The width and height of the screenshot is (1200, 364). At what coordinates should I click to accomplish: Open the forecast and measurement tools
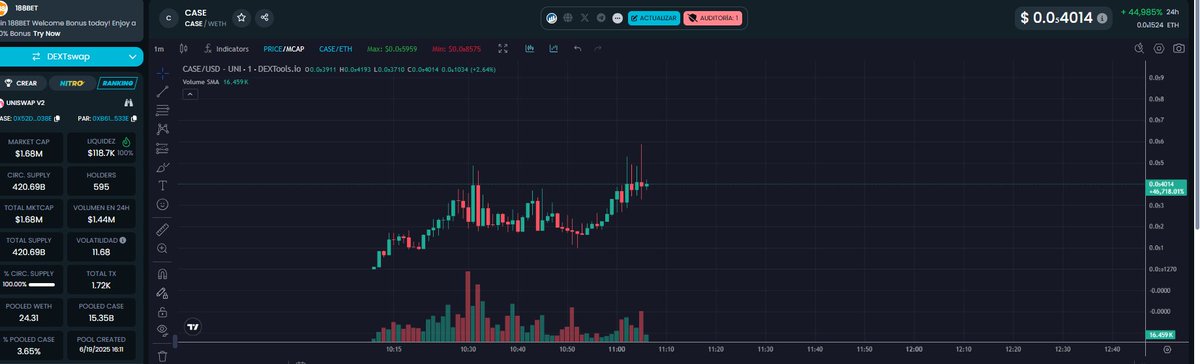(x=162, y=148)
